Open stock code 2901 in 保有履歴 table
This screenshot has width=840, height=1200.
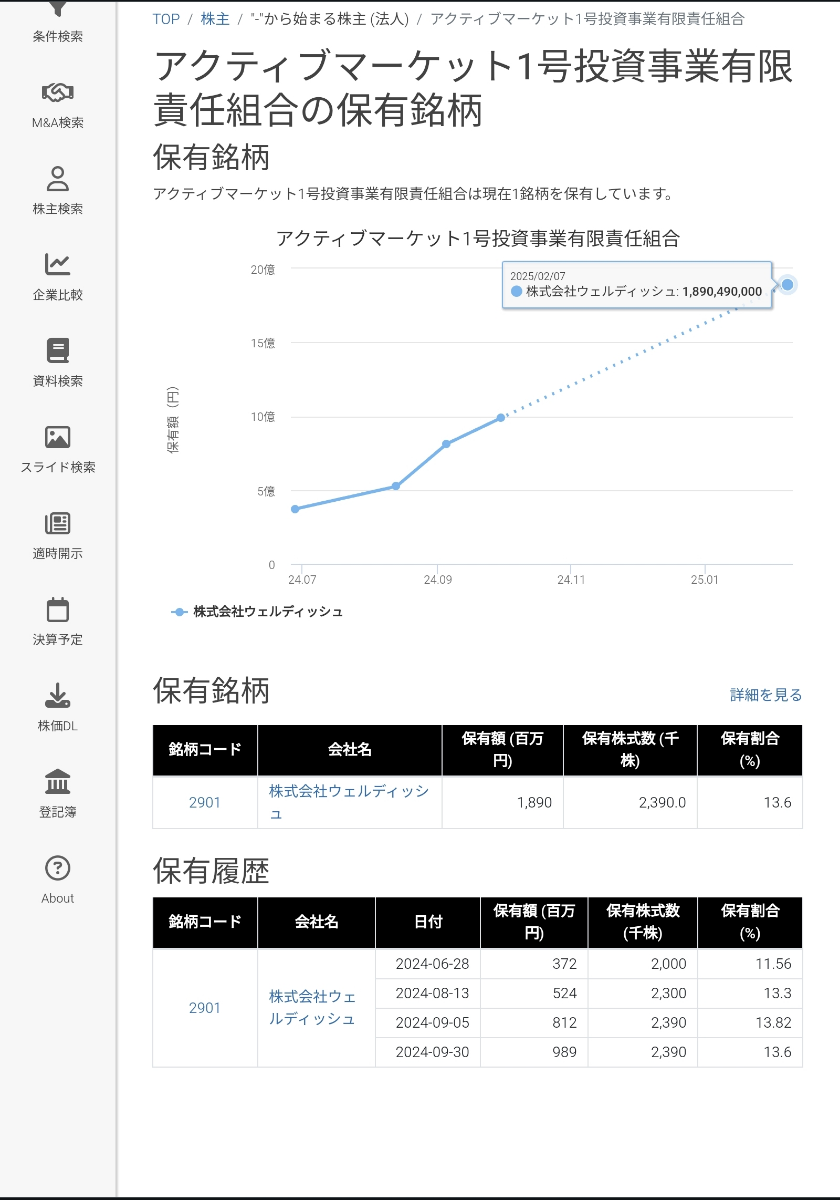click(x=204, y=1008)
